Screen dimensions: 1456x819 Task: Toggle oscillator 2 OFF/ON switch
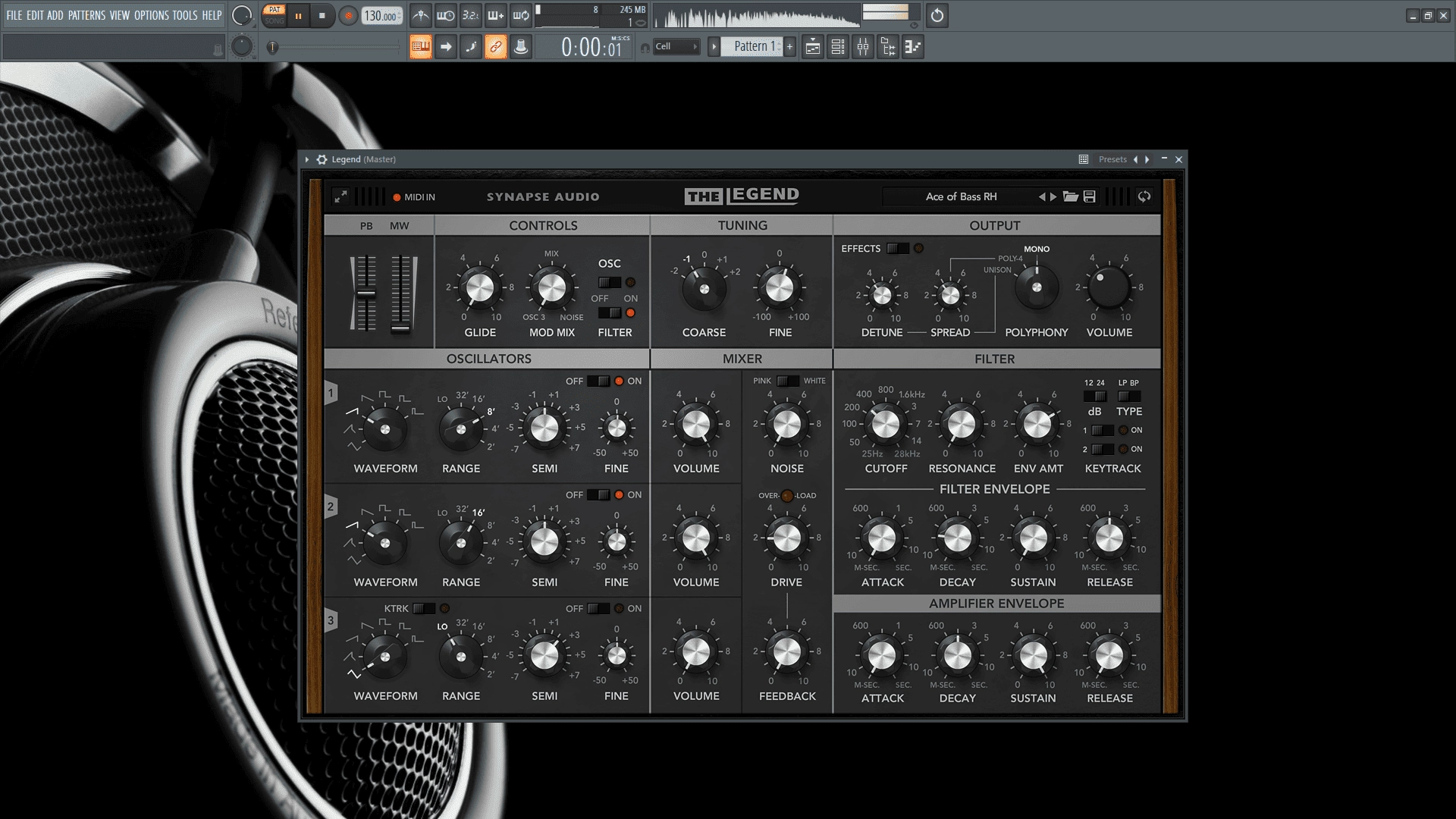598,494
